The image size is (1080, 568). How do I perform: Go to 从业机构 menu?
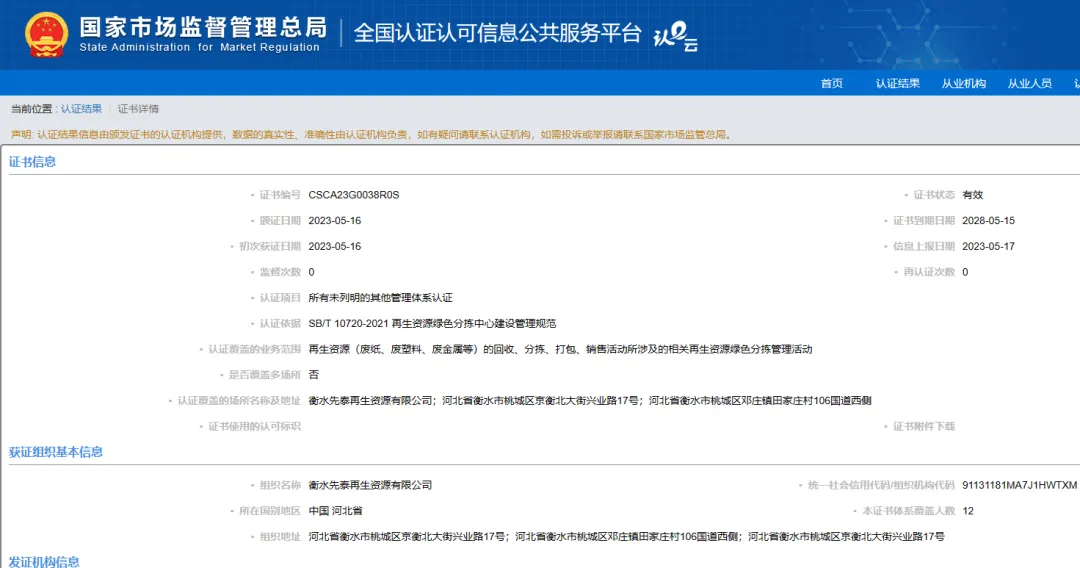[964, 83]
